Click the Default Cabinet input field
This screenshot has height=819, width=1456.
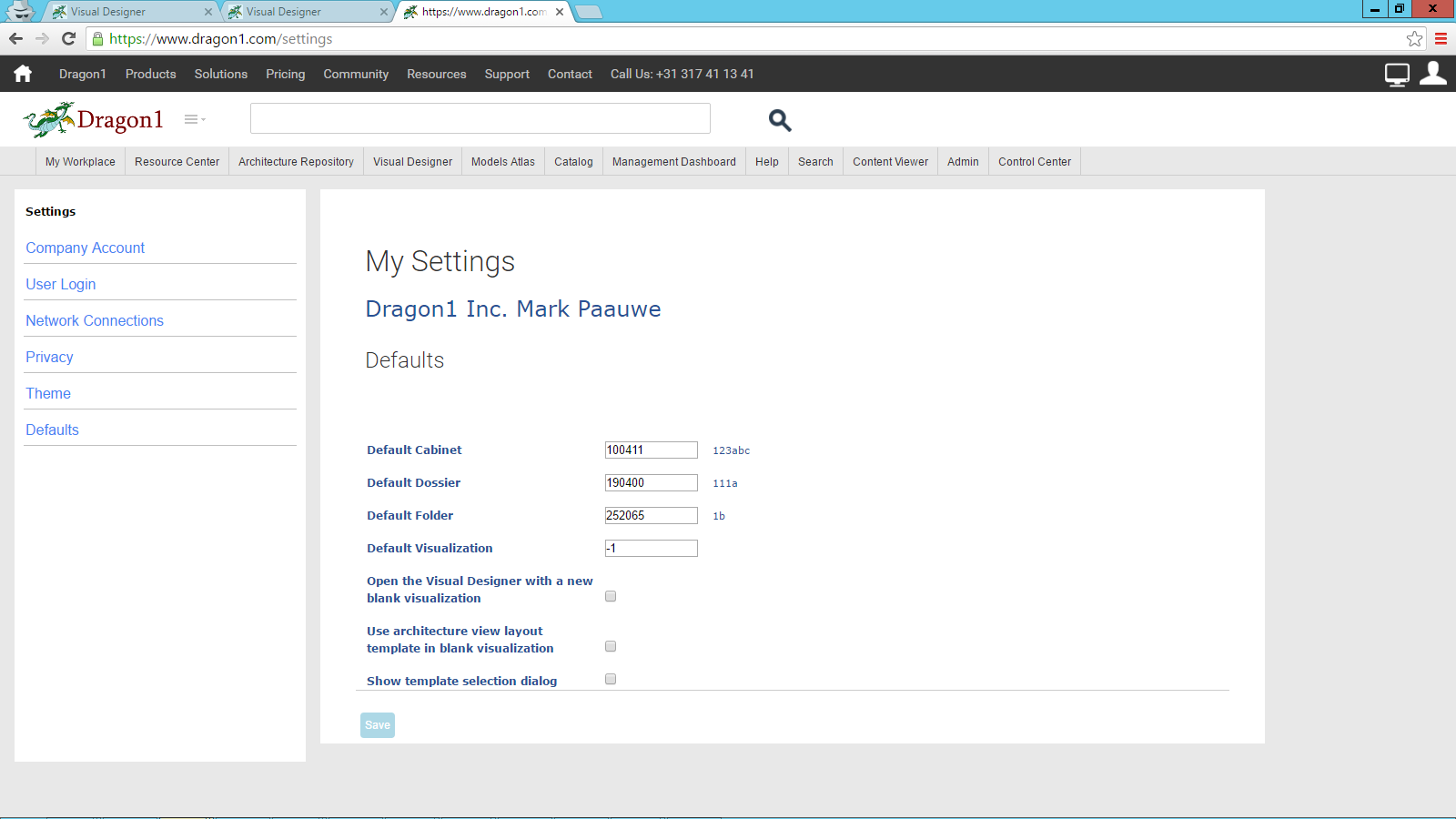pos(652,450)
